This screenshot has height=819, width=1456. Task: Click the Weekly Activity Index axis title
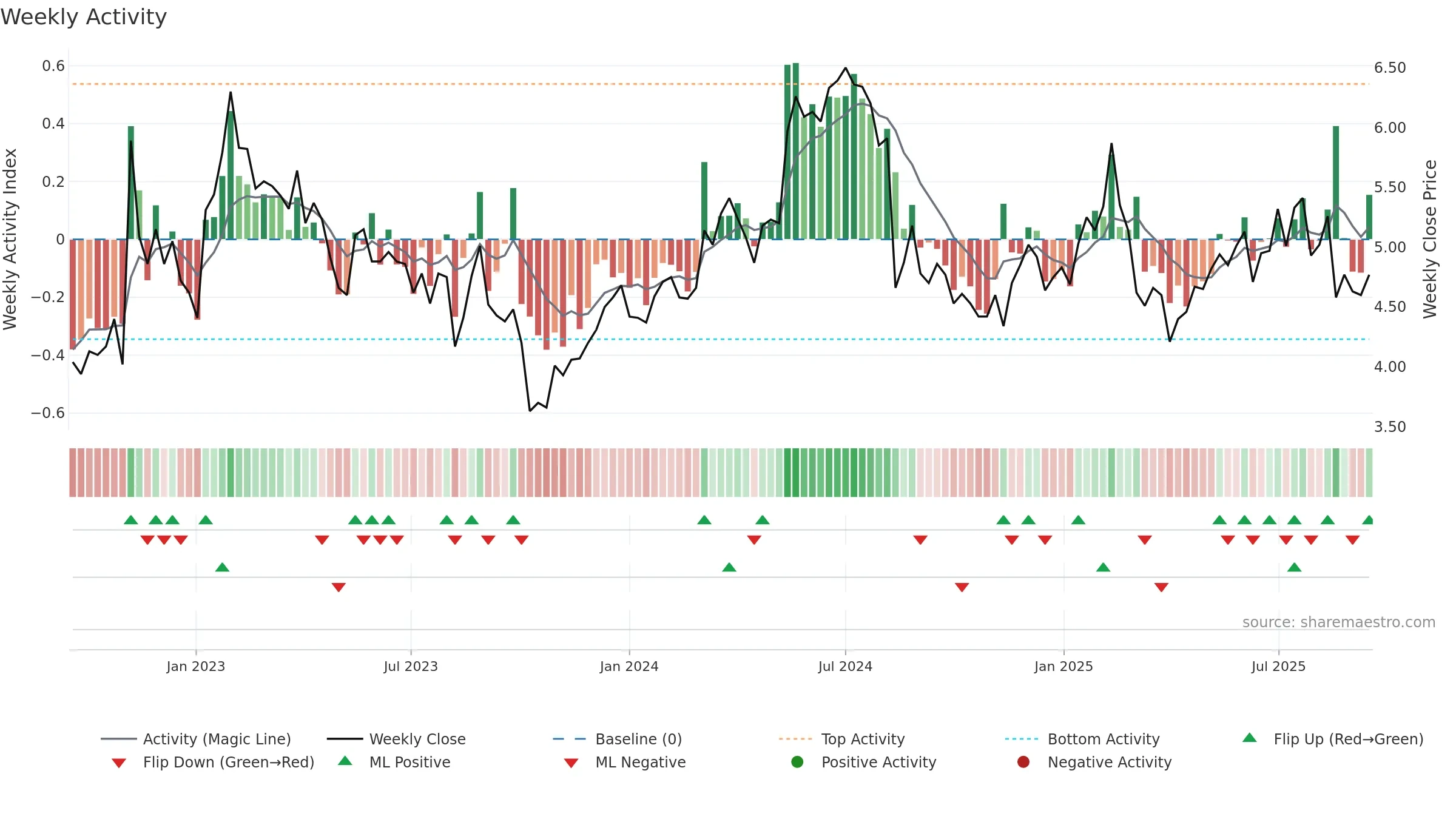(10, 239)
